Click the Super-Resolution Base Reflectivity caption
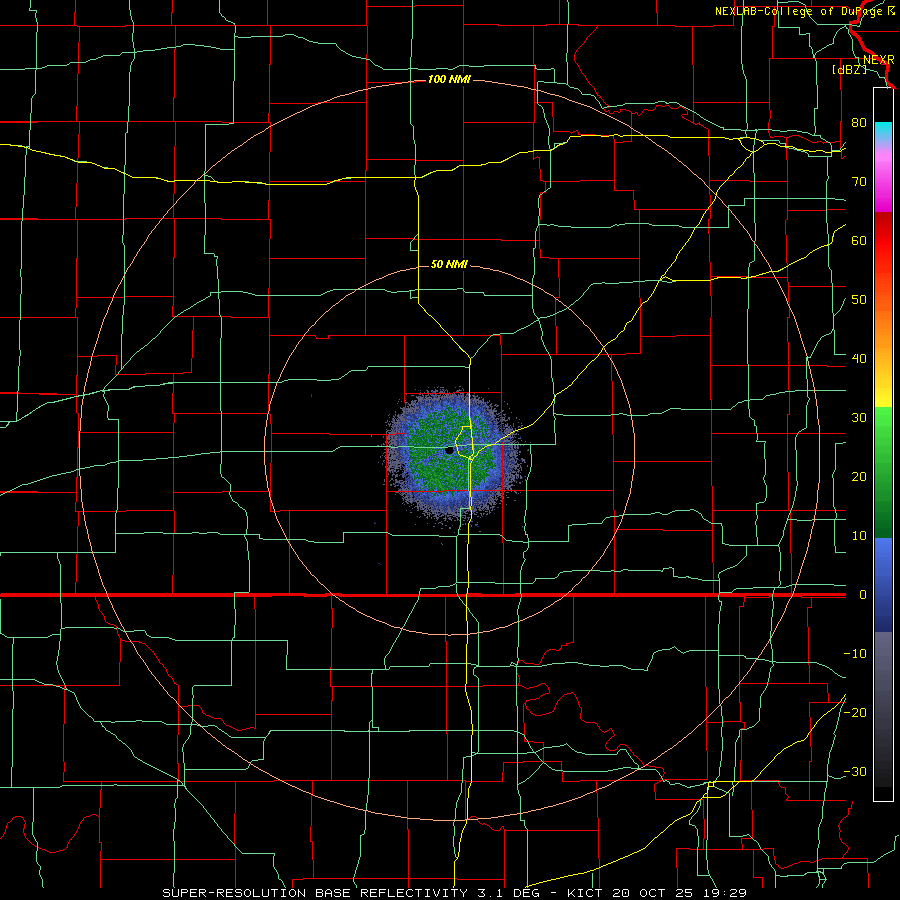Viewport: 900px width, 900px height. (x=315, y=893)
